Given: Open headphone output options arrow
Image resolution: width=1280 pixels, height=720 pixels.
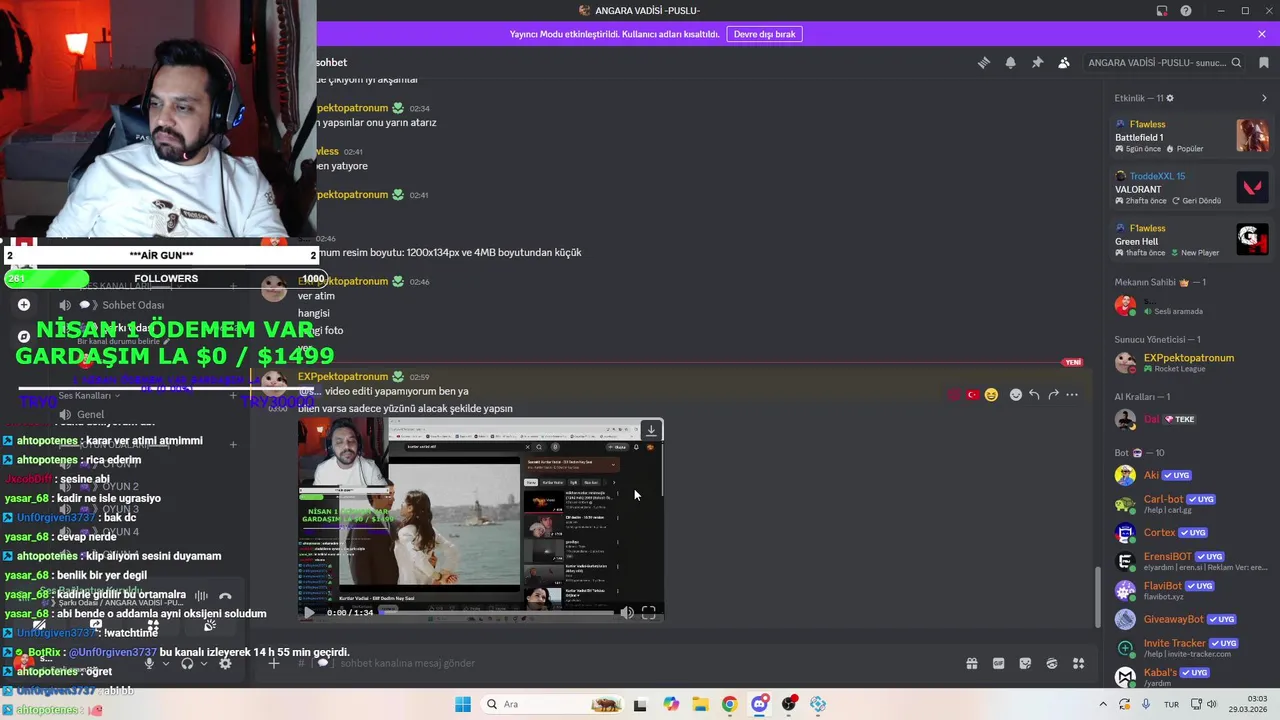Looking at the screenshot, I should (x=204, y=663).
